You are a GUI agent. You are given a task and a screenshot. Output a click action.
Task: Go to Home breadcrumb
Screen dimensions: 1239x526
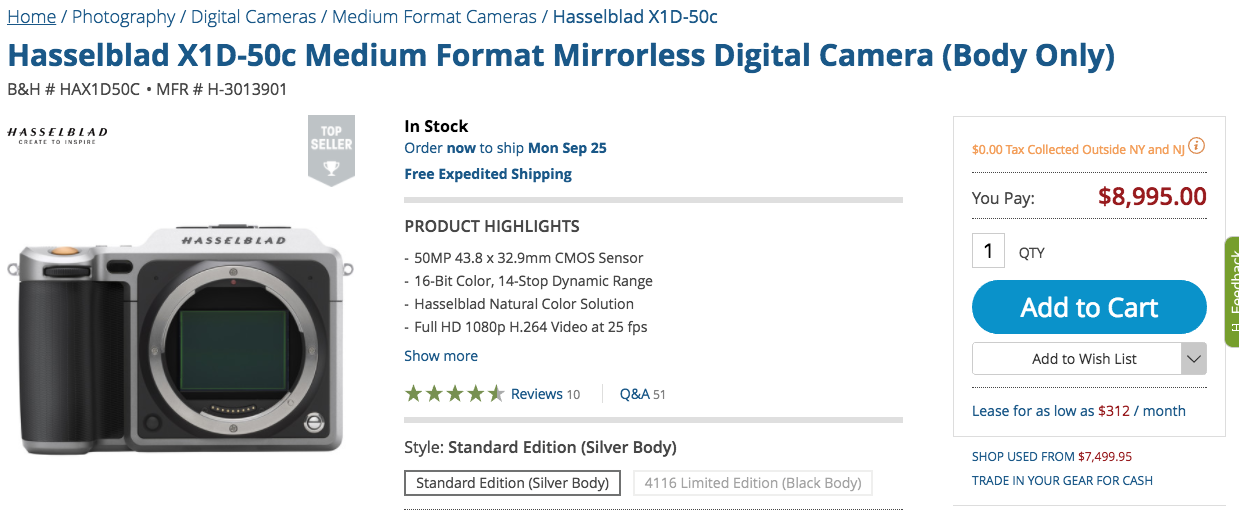point(31,16)
